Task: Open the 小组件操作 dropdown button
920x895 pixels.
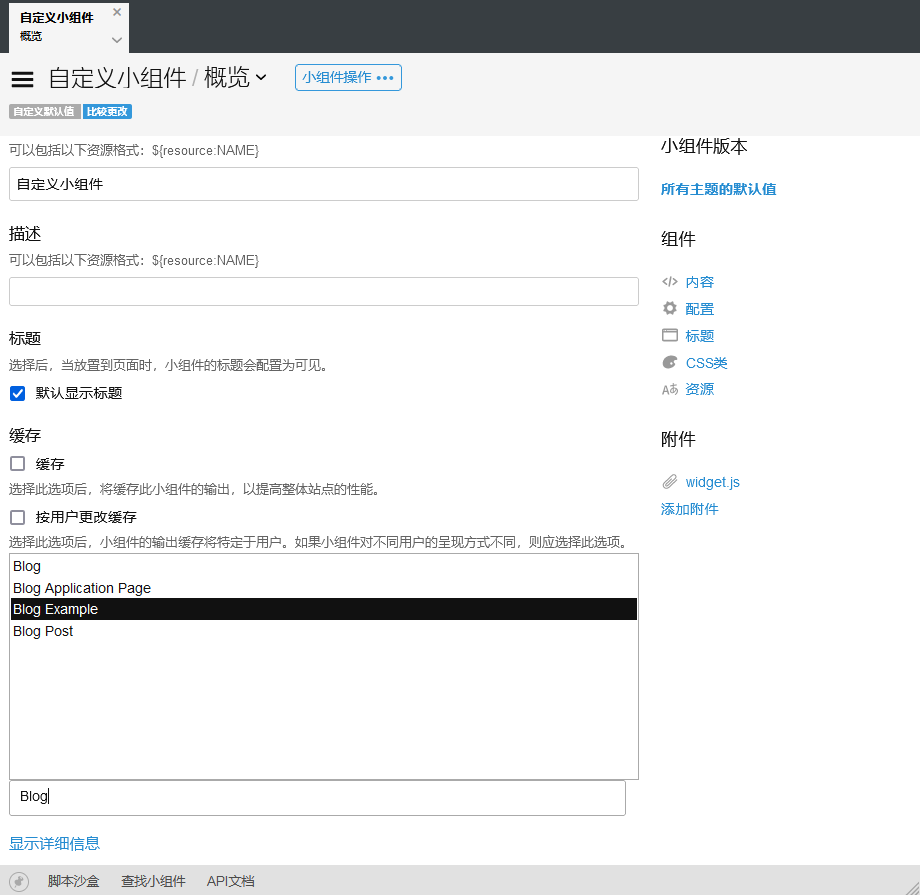Action: (348, 78)
